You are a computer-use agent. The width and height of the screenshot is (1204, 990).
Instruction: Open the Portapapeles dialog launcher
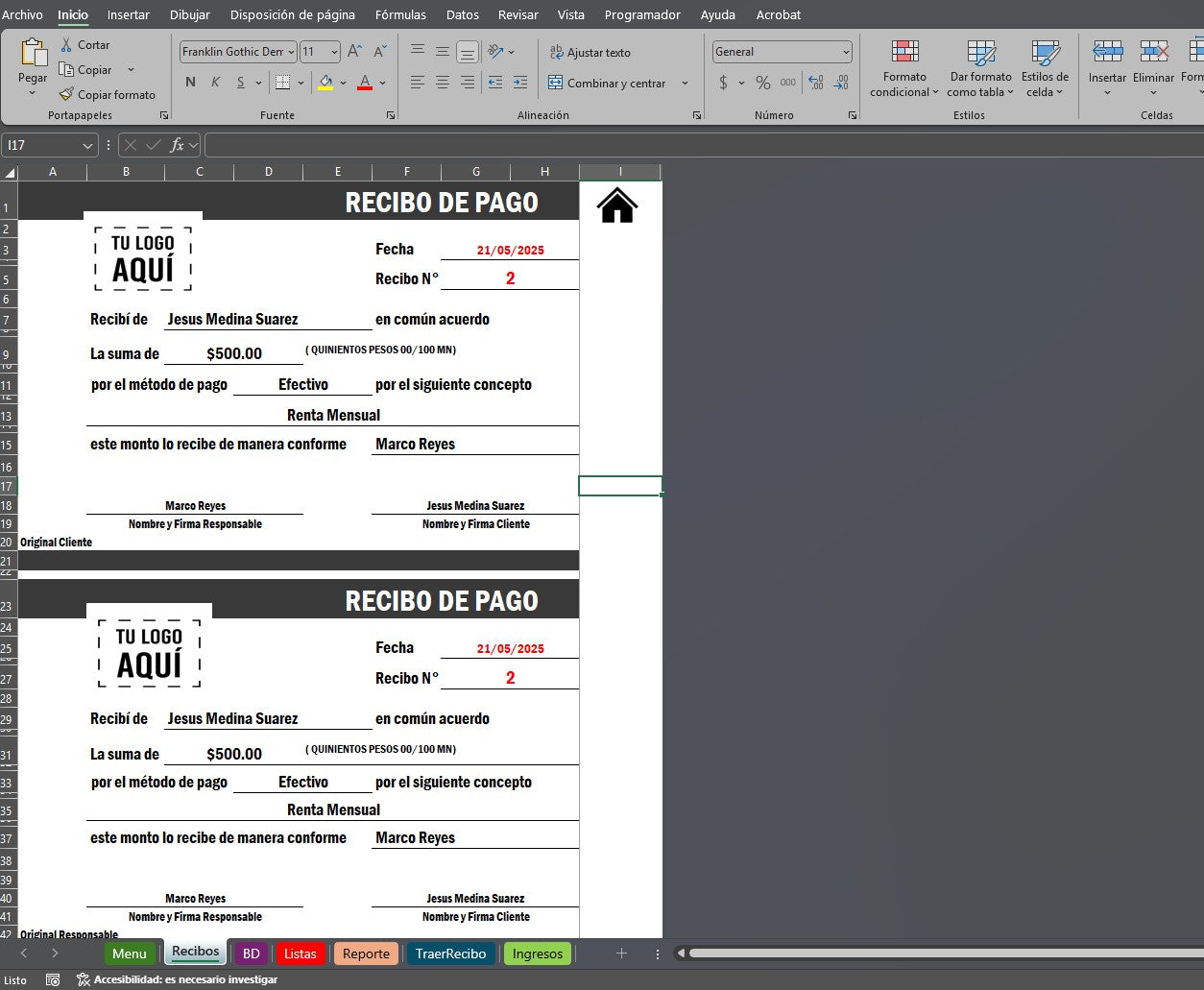point(164,115)
